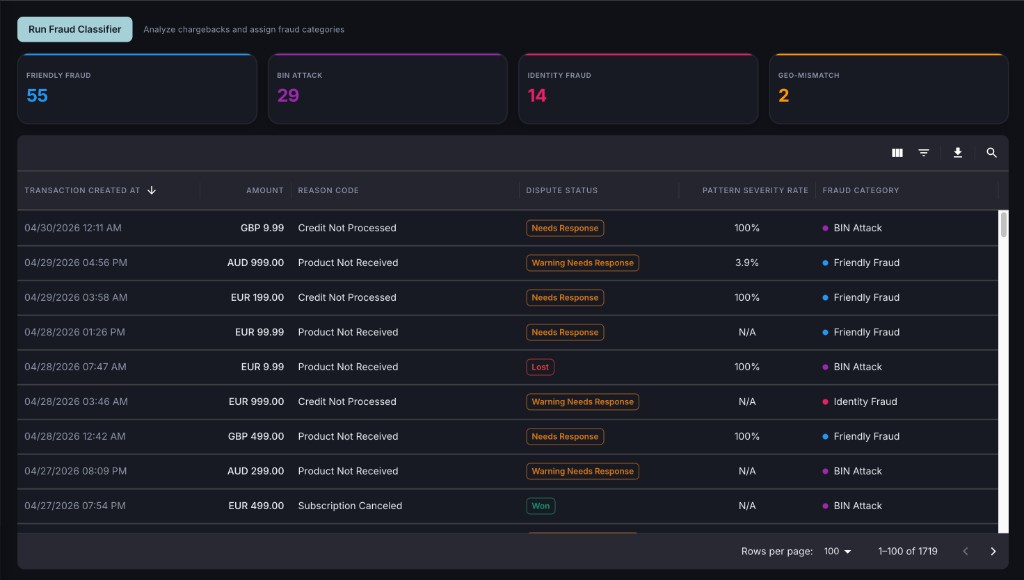Select the Geo-Mismatch summary card
This screenshot has width=1024, height=580.
889,89
